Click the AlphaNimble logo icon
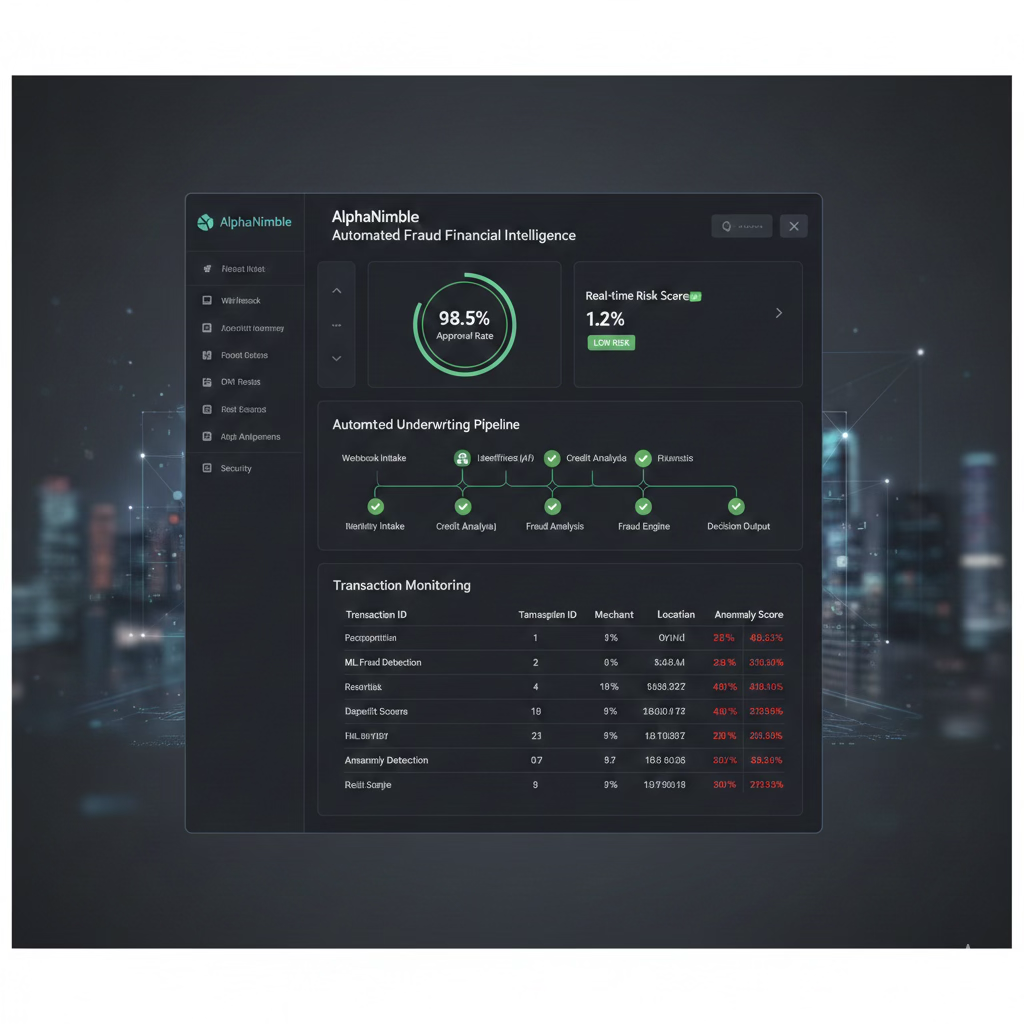The height and width of the screenshot is (1024, 1024). [x=205, y=221]
